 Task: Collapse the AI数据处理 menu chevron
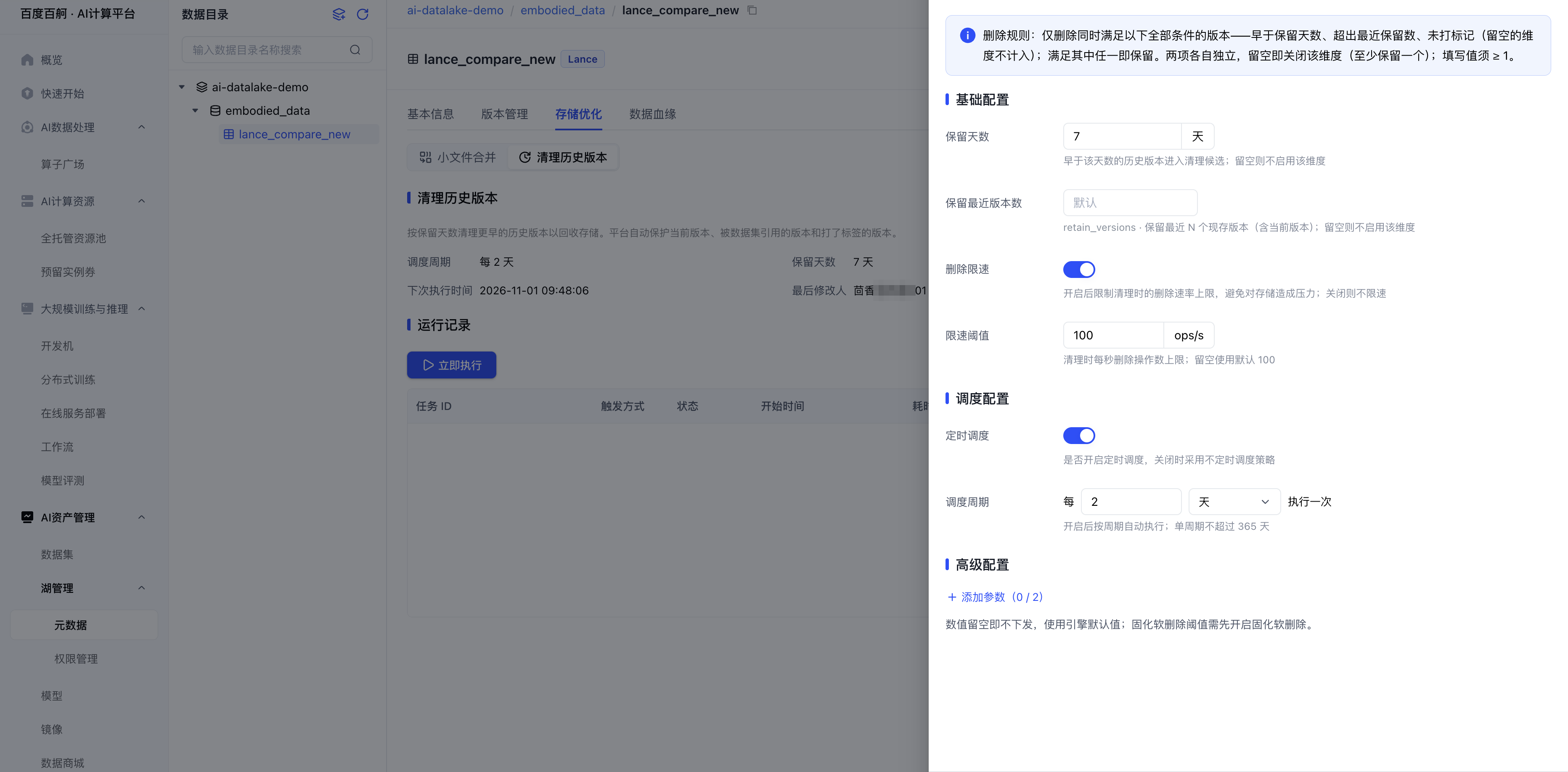pos(141,127)
